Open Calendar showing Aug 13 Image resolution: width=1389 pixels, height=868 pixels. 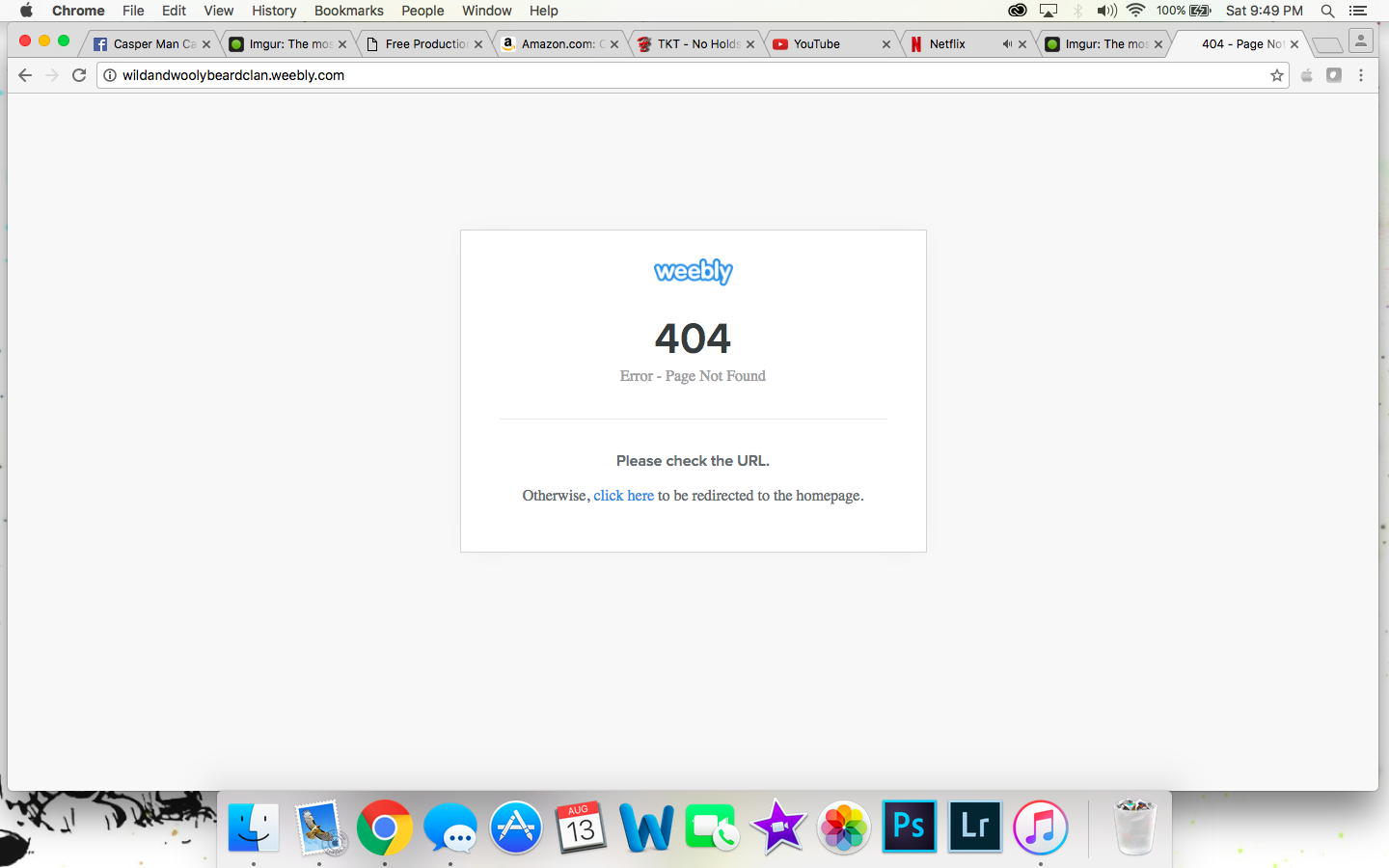tap(581, 827)
